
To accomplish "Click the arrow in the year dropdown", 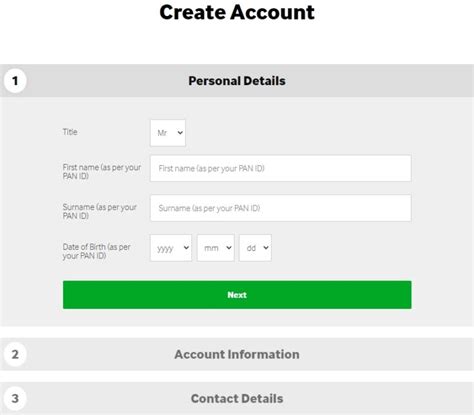I will pos(186,247).
